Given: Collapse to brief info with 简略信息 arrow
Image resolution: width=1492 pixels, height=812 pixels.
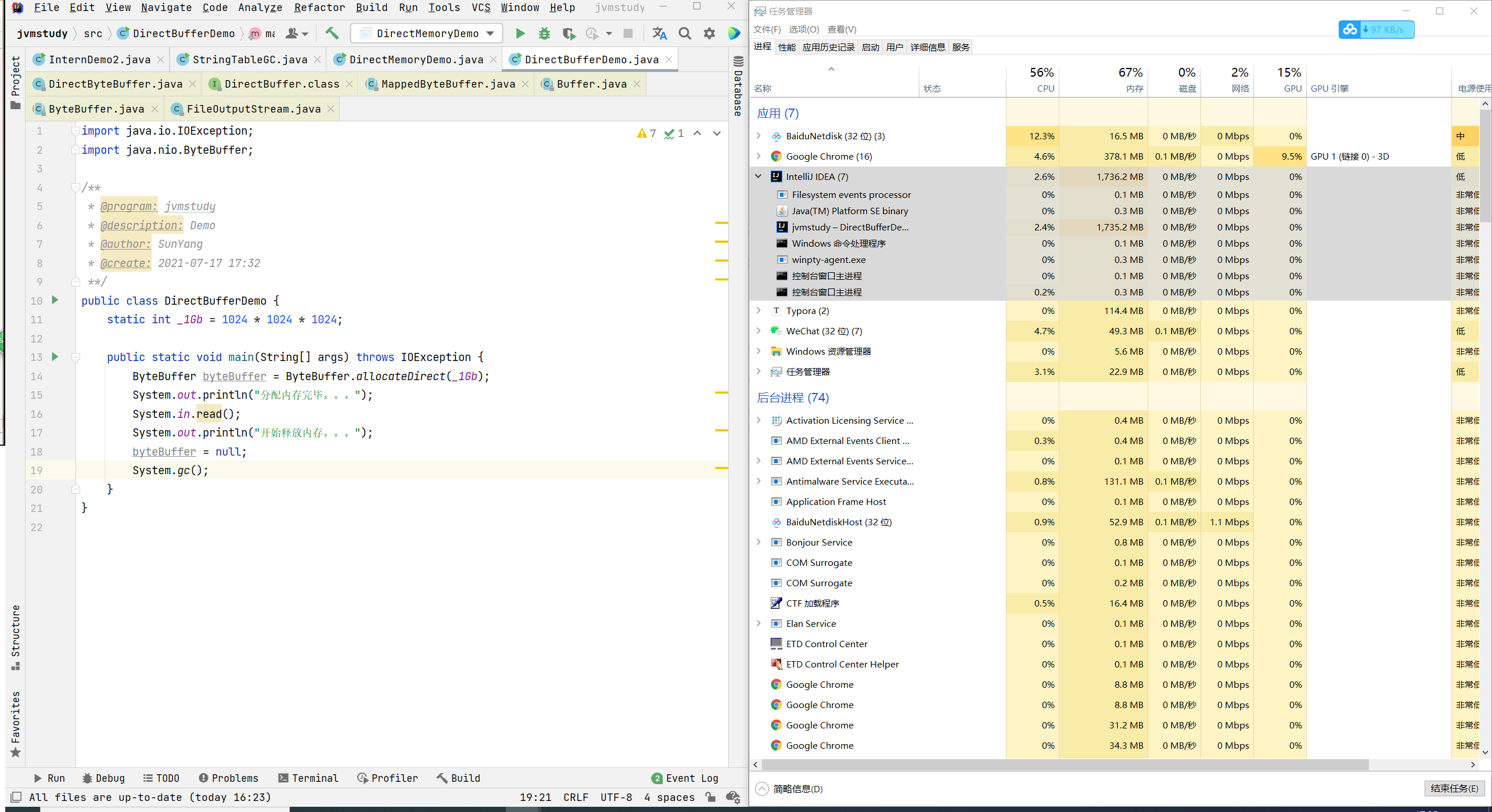Looking at the screenshot, I should [x=762, y=789].
